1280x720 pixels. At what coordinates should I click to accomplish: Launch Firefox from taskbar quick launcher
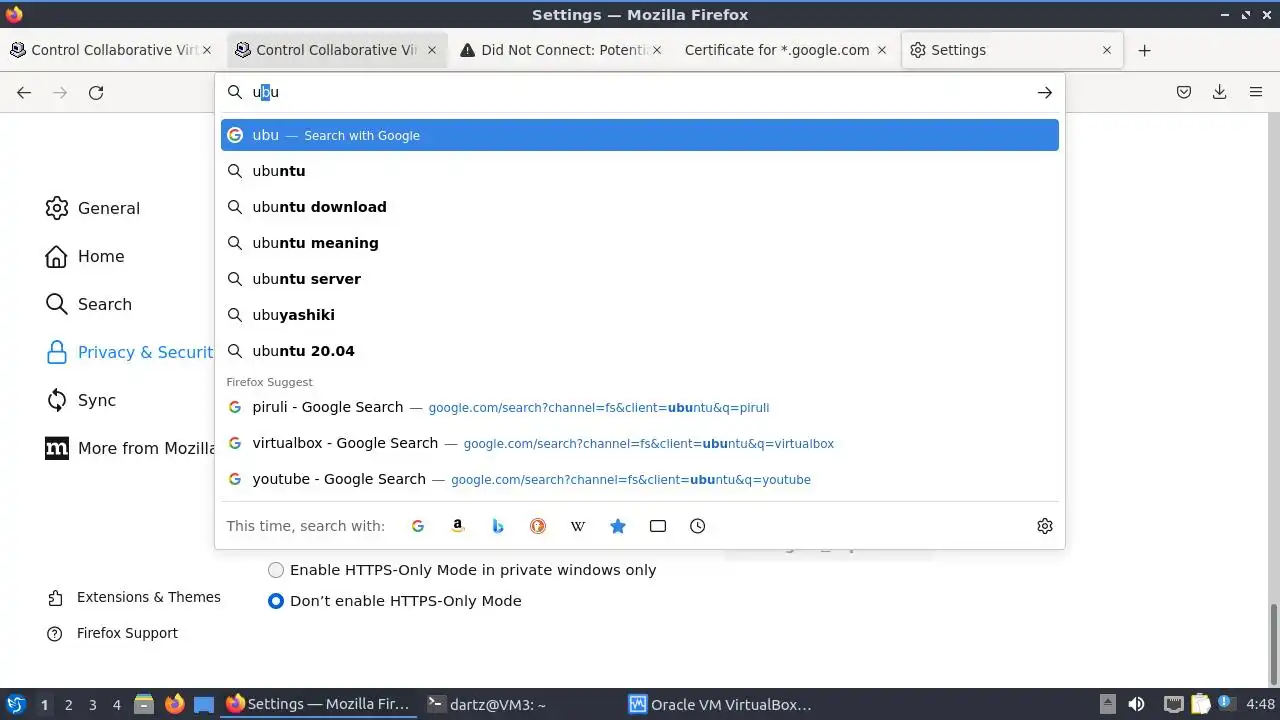pos(175,704)
